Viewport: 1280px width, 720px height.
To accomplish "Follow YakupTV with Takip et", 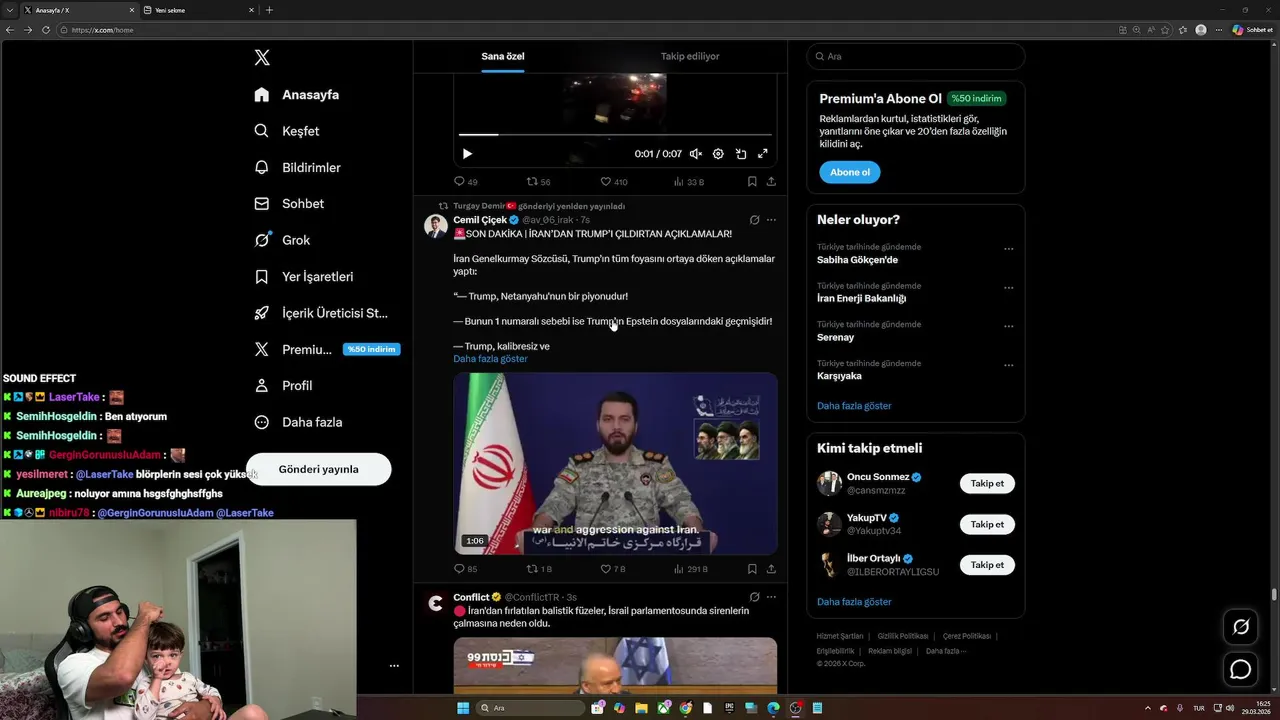I will click(987, 525).
